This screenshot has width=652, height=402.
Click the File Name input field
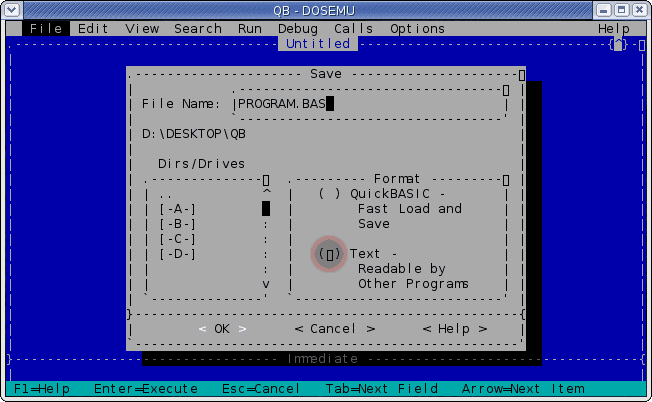(x=370, y=103)
